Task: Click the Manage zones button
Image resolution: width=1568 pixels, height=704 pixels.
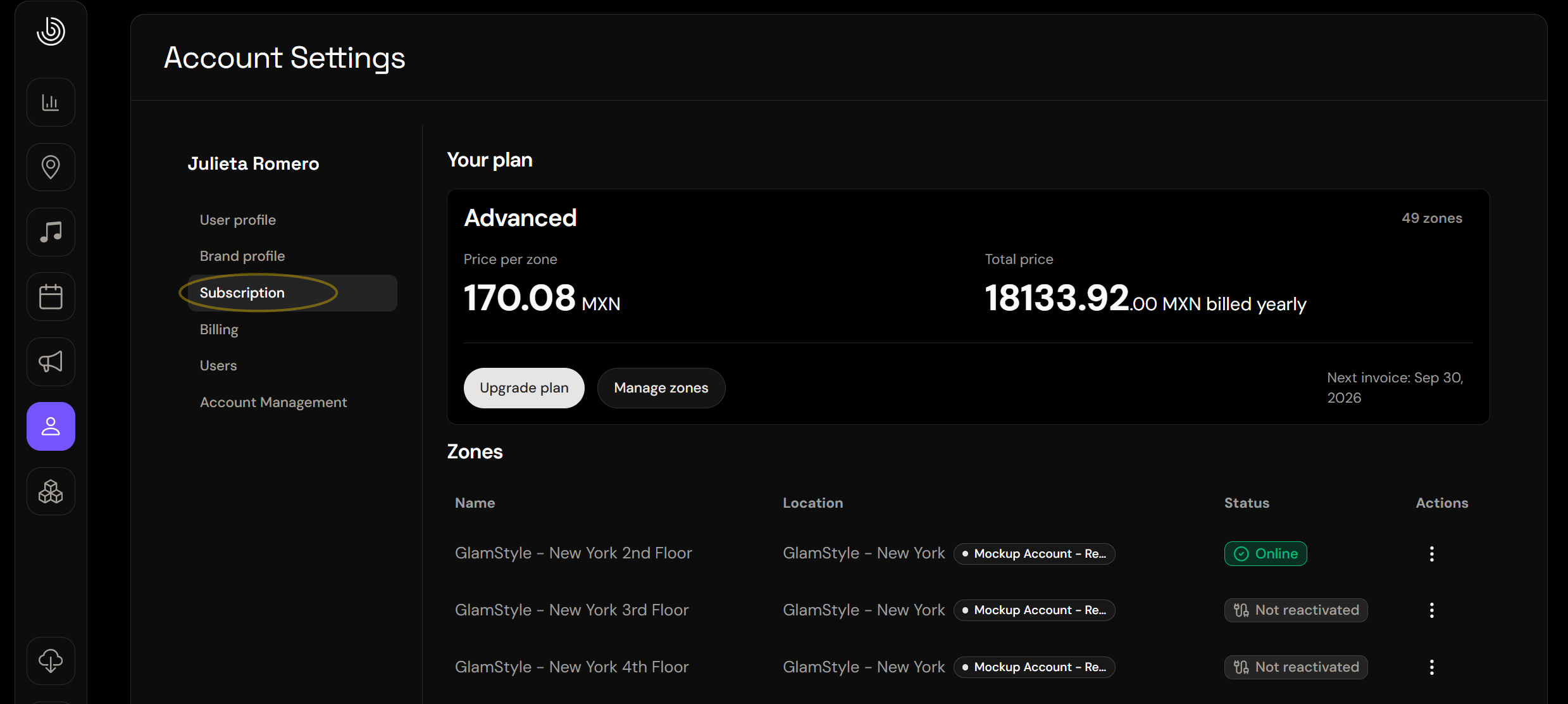Action: pos(661,388)
